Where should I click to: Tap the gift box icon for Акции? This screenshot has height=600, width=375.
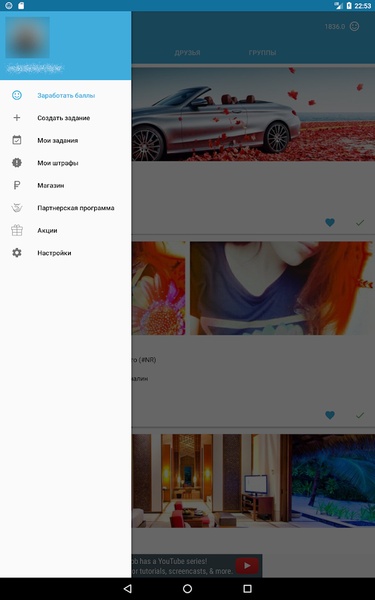[17, 230]
